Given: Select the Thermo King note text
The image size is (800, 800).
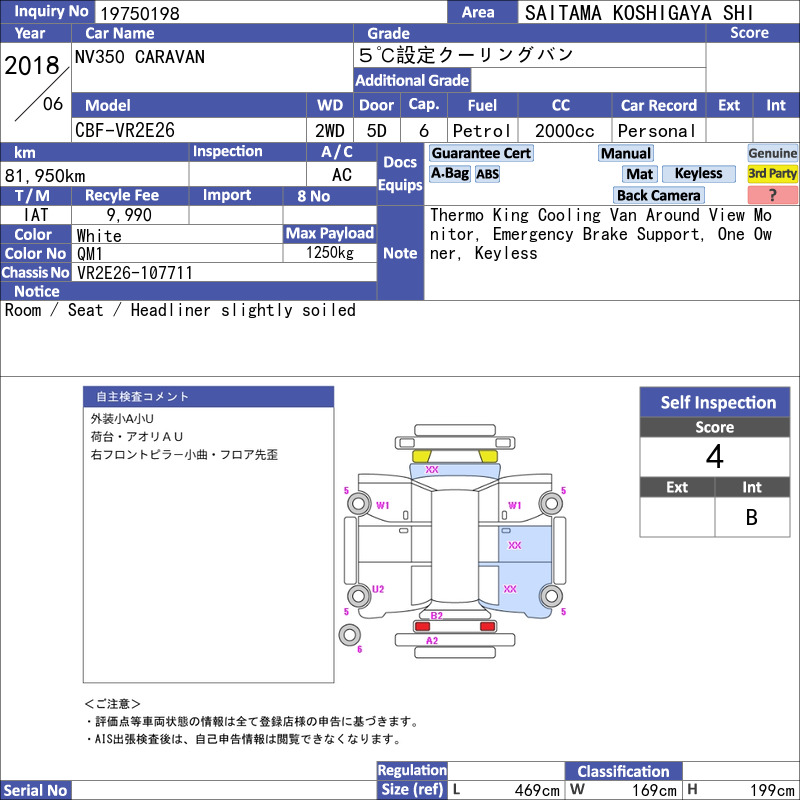Looking at the screenshot, I should [601, 234].
